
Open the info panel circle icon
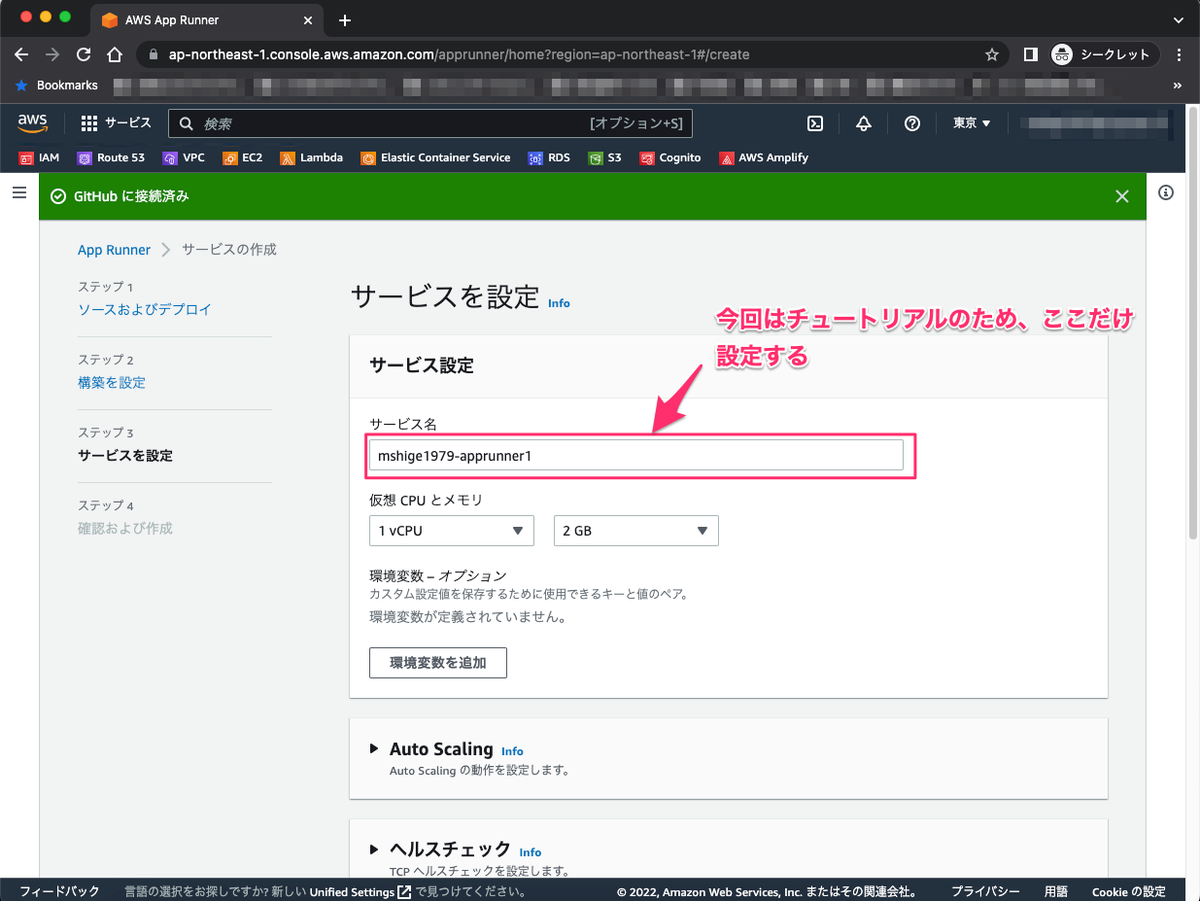(x=1166, y=192)
